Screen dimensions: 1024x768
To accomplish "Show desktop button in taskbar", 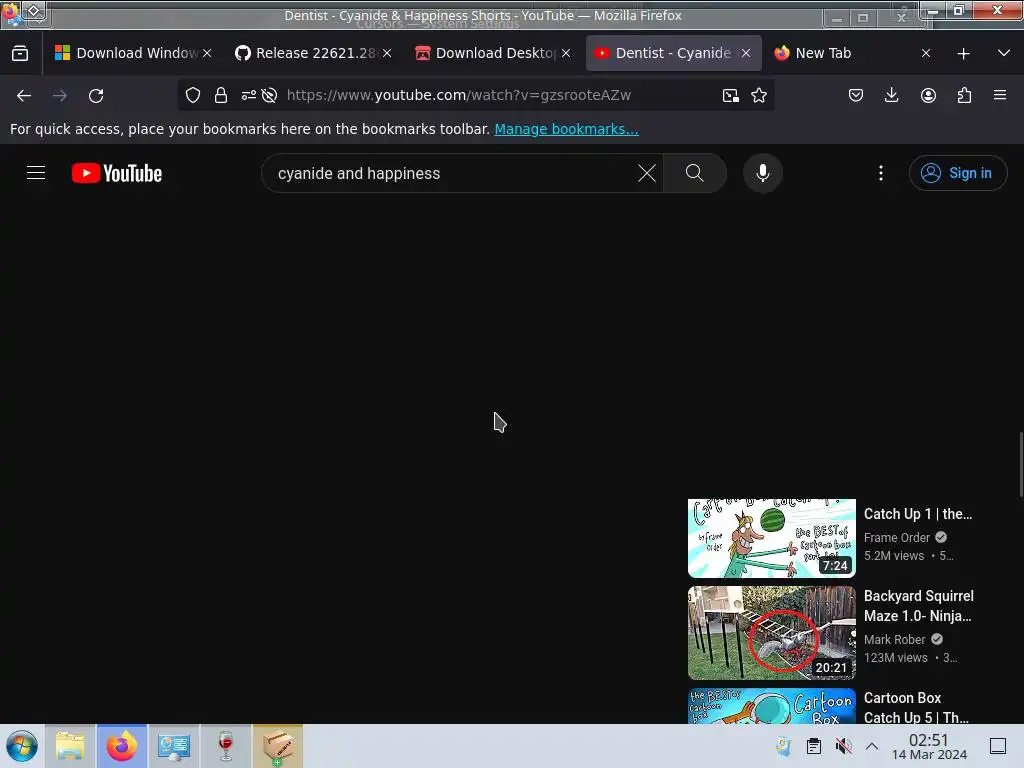I will 997,746.
